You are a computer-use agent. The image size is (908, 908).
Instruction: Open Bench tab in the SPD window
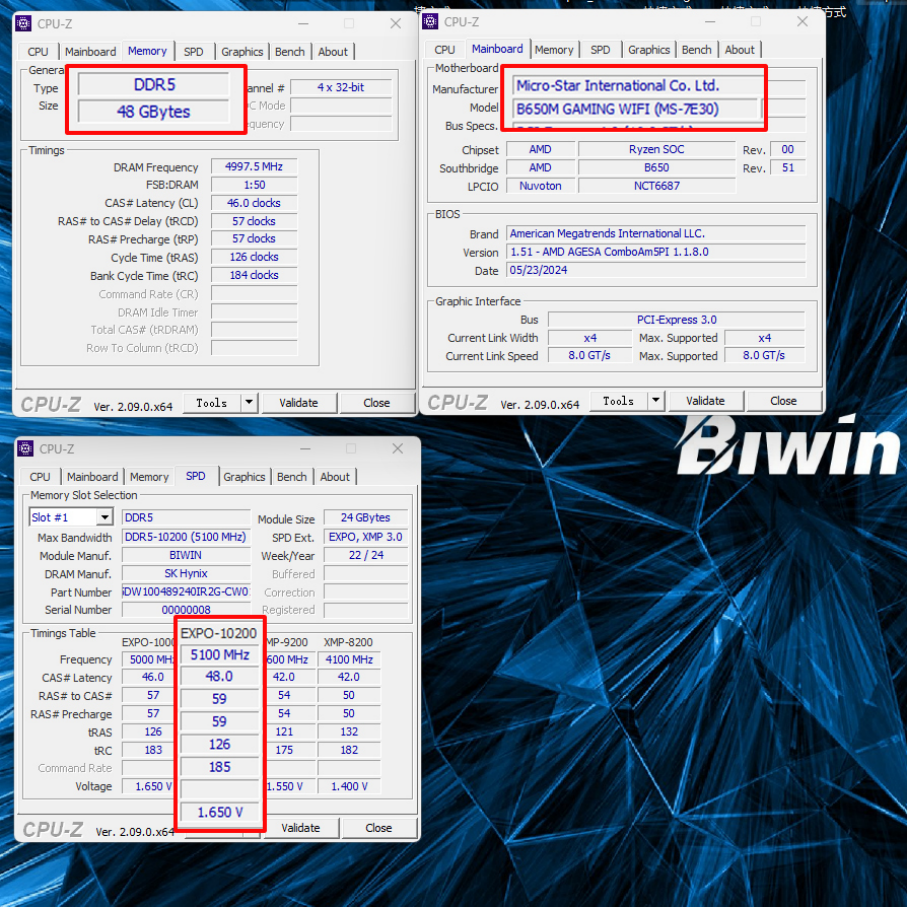pyautogui.click(x=292, y=477)
